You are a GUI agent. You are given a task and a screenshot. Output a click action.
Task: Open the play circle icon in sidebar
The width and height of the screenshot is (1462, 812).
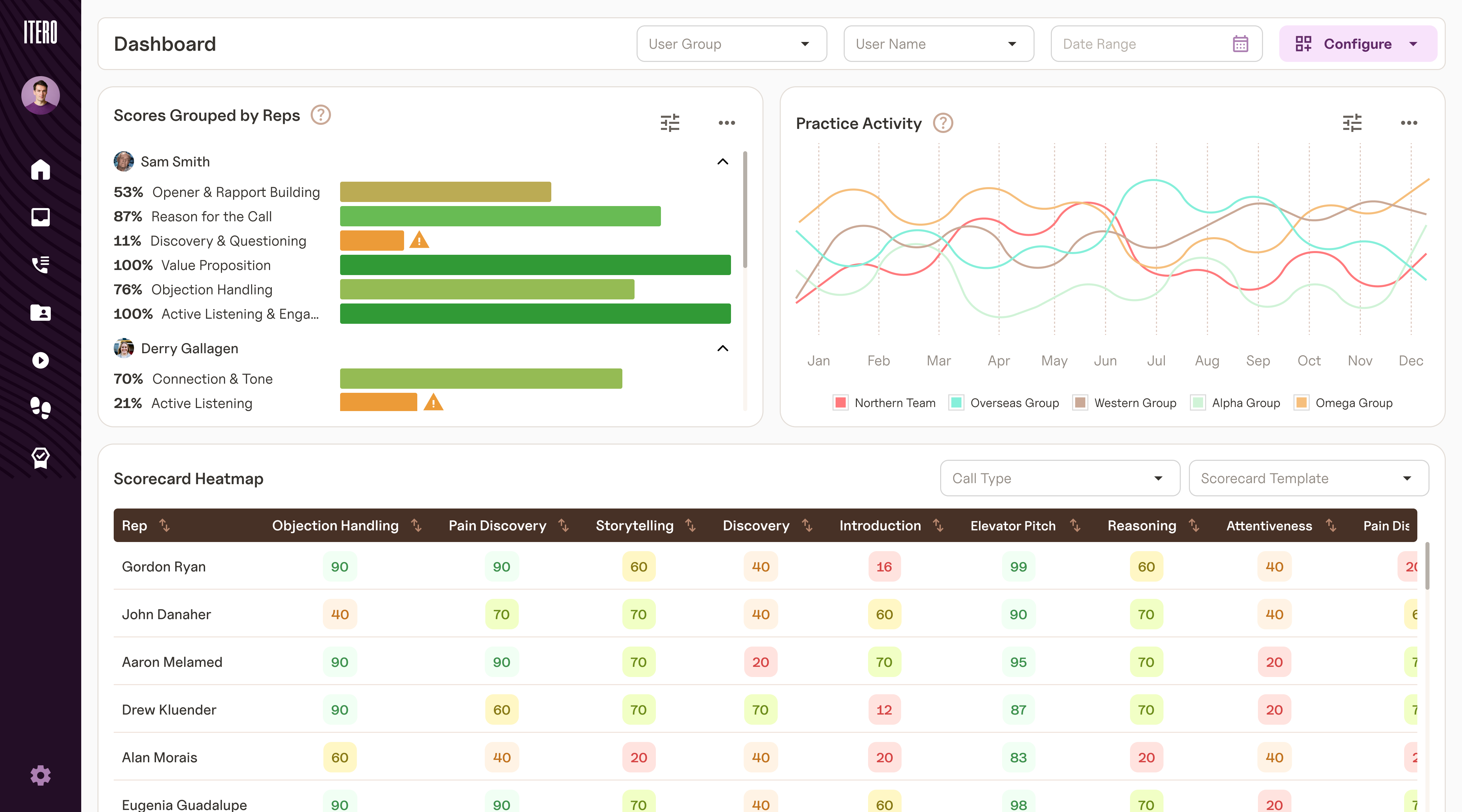pyautogui.click(x=40, y=360)
